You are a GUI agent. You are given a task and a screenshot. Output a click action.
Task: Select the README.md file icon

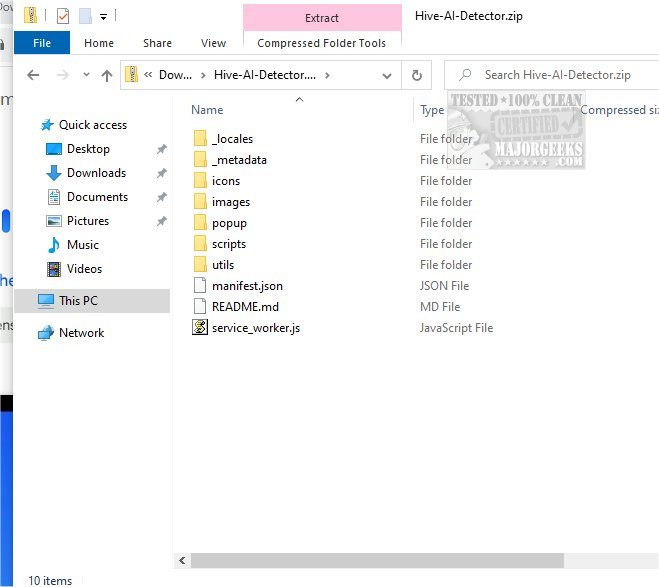tap(200, 306)
